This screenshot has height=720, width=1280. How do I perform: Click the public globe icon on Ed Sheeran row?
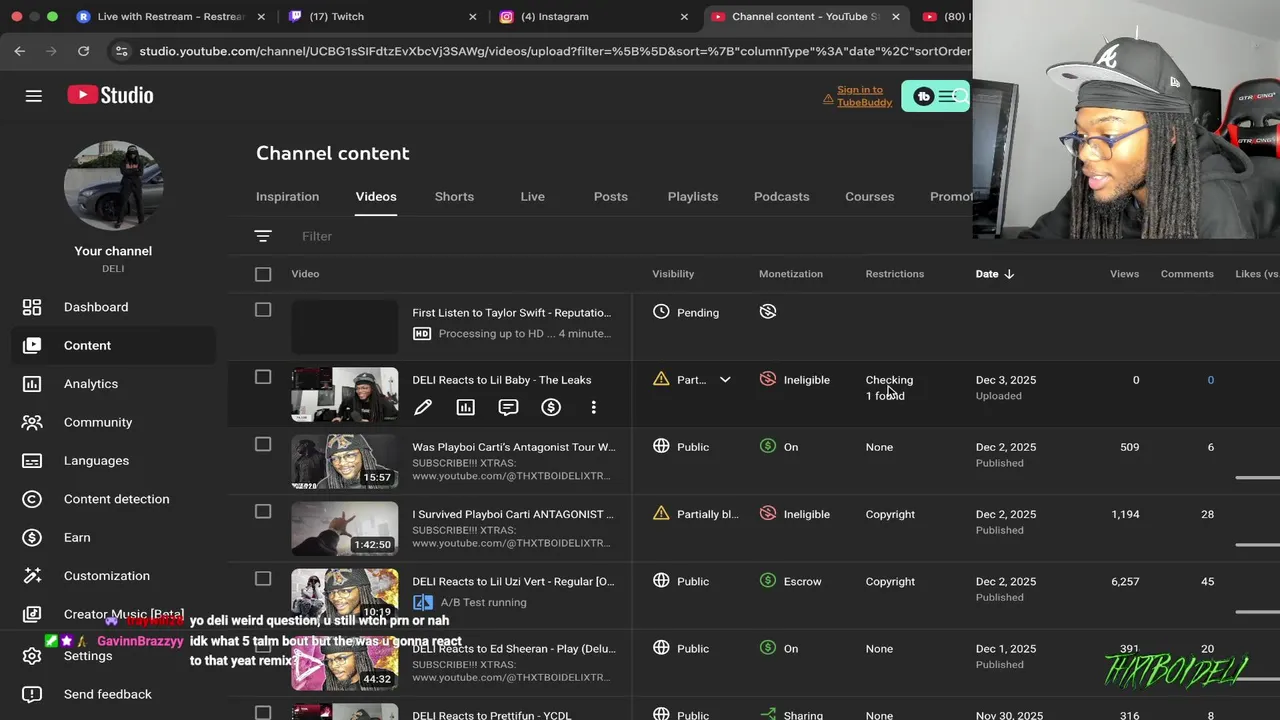coord(661,648)
